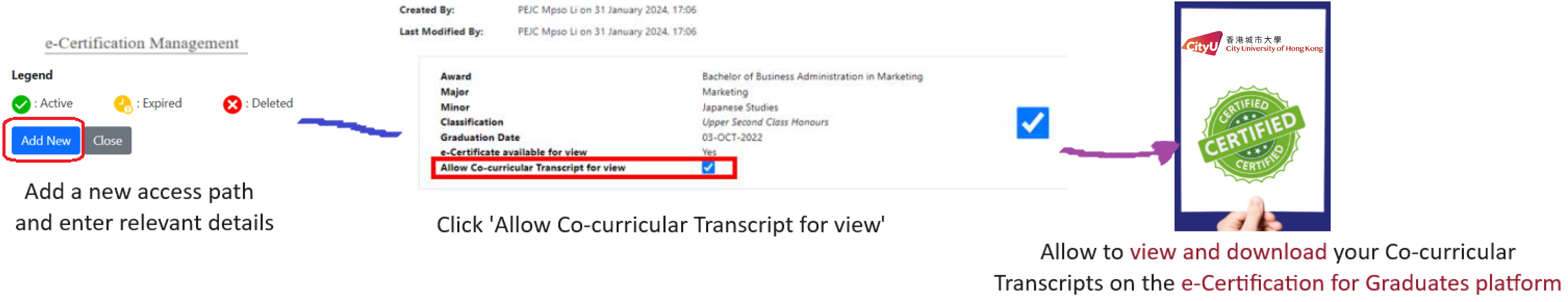Screen dimensions: 1568x302
Task: Click the large blue checkmark box
Action: point(1032,123)
